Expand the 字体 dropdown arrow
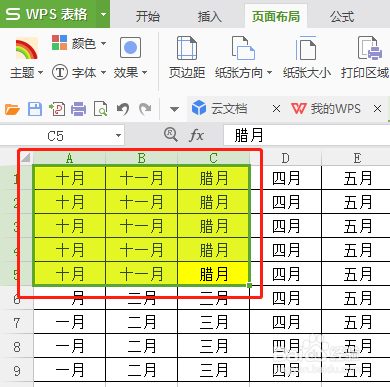The image size is (390, 387). [x=103, y=72]
